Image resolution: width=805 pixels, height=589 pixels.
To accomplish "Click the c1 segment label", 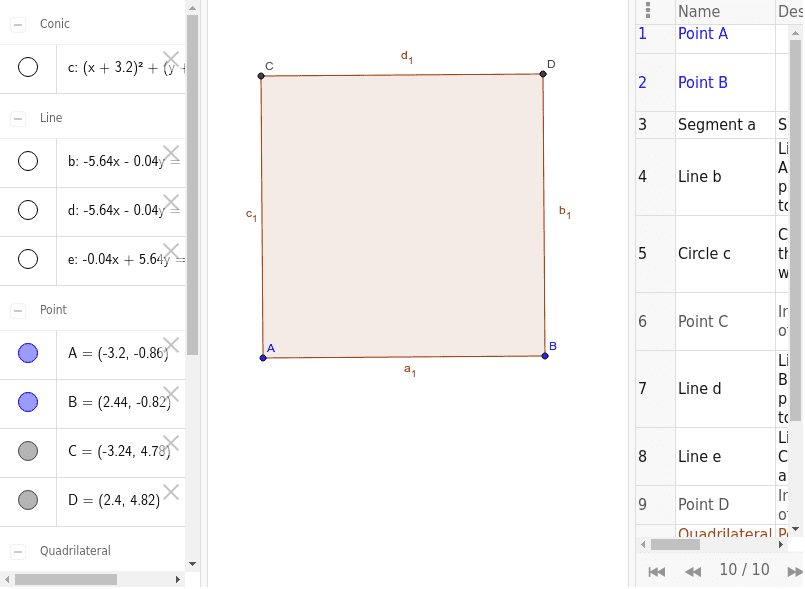I will tap(251, 215).
